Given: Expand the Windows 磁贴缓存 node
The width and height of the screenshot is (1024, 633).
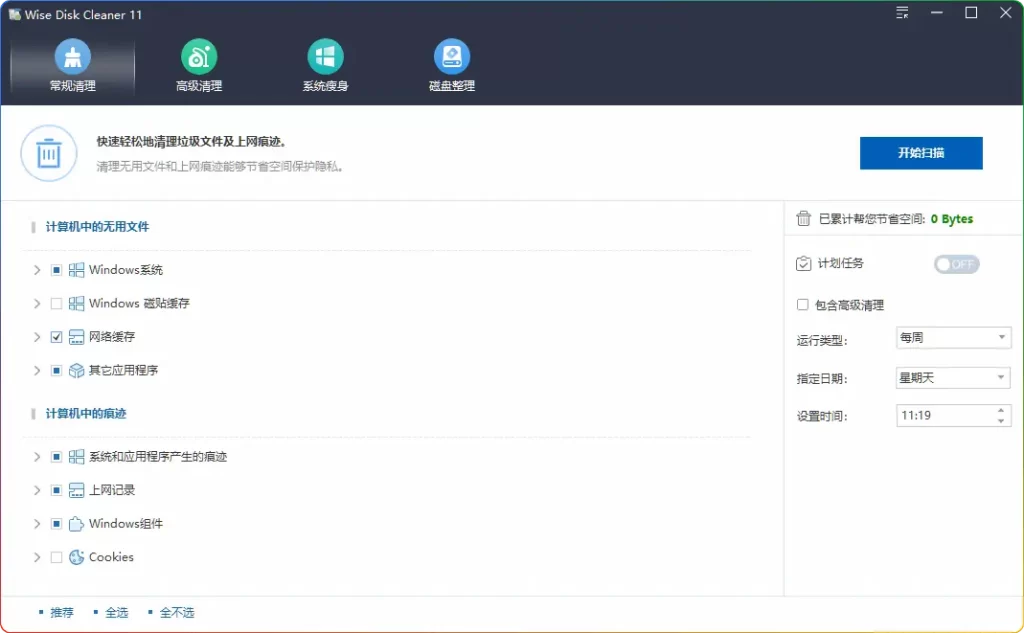Looking at the screenshot, I should tap(37, 303).
